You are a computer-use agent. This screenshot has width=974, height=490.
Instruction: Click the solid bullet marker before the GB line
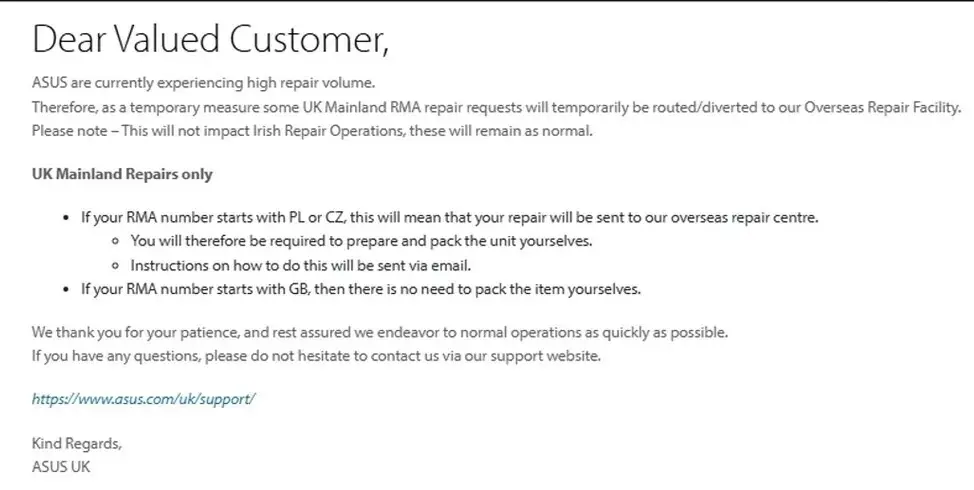tap(66, 290)
